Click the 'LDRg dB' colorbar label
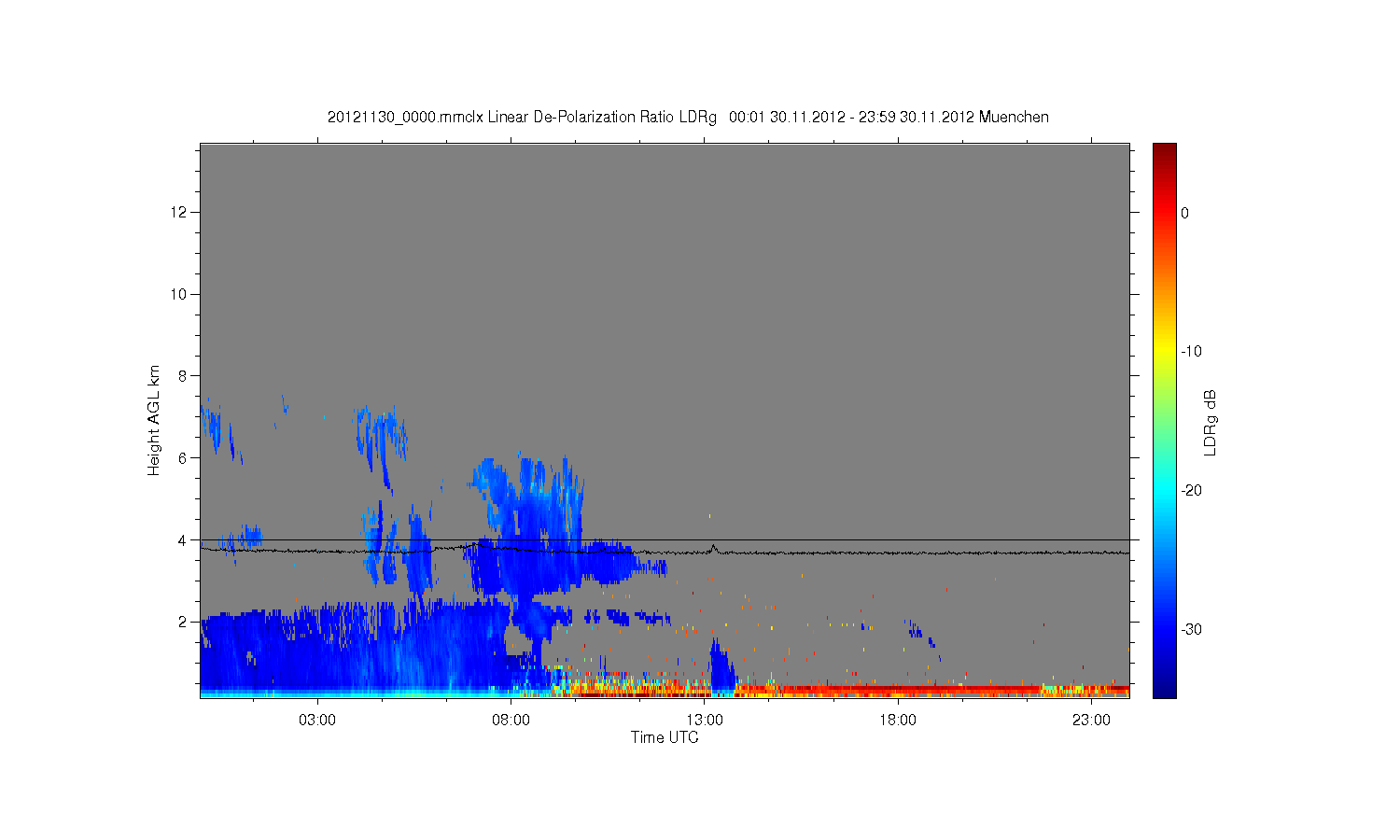1400x840 pixels. [1211, 422]
